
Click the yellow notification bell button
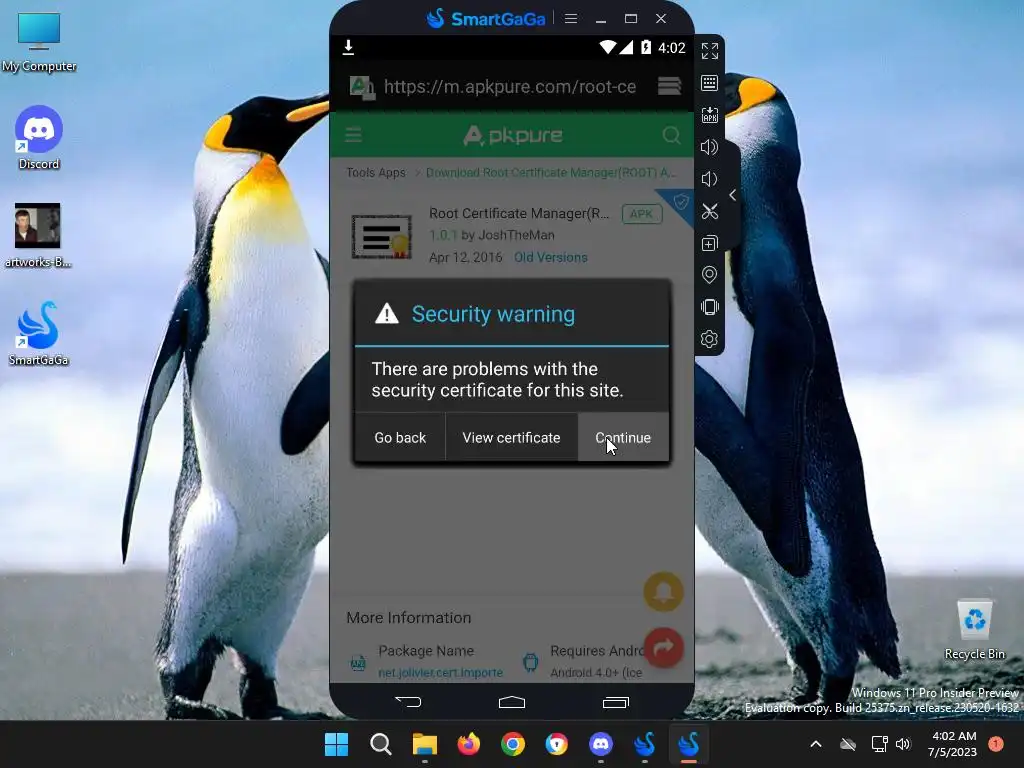(664, 592)
